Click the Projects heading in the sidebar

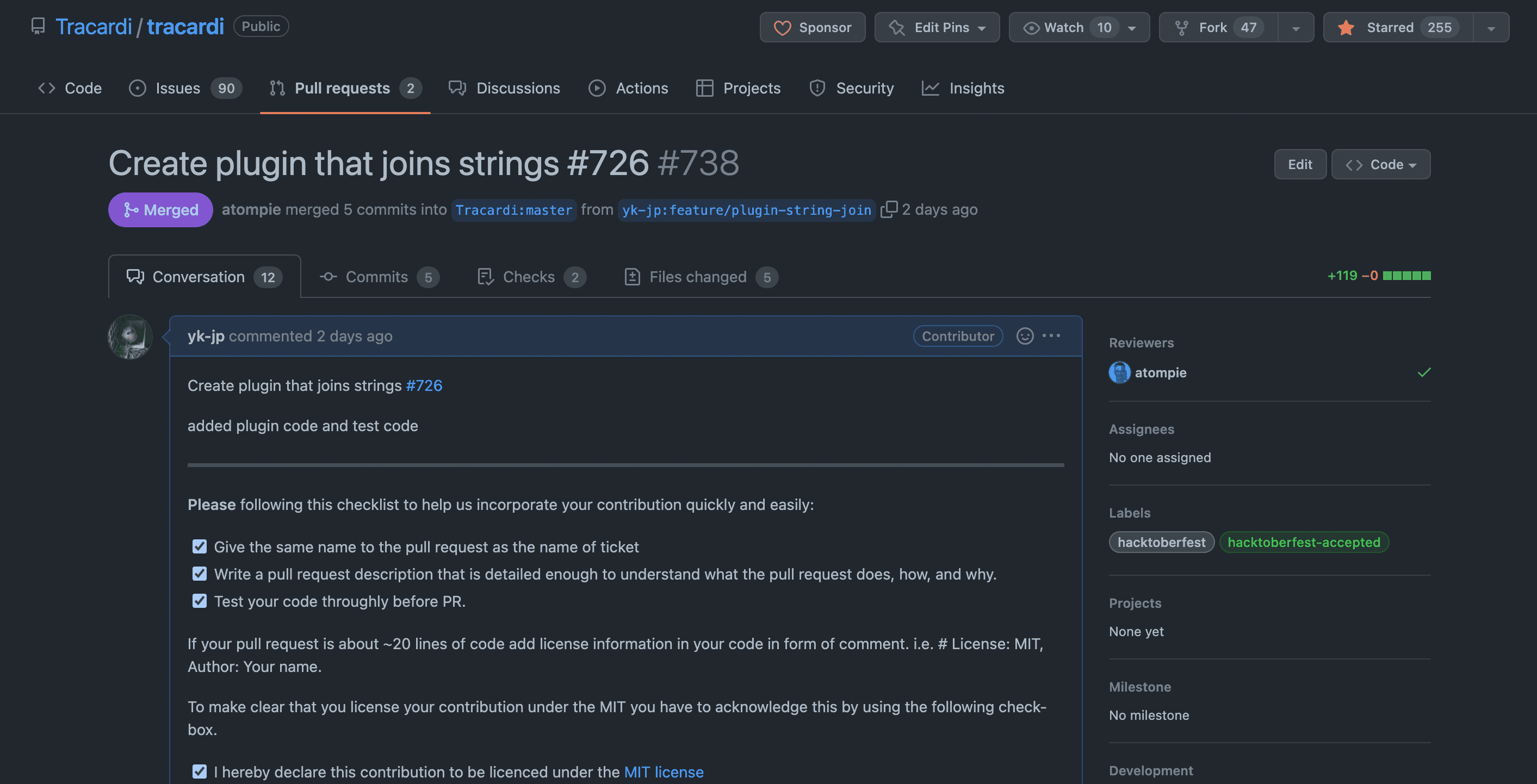[1135, 602]
